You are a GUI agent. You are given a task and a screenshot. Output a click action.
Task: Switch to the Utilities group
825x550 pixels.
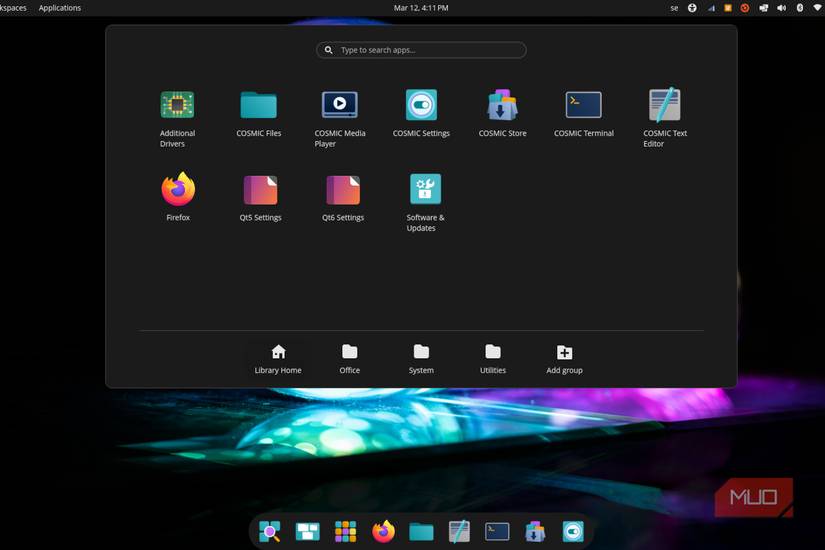coord(492,359)
